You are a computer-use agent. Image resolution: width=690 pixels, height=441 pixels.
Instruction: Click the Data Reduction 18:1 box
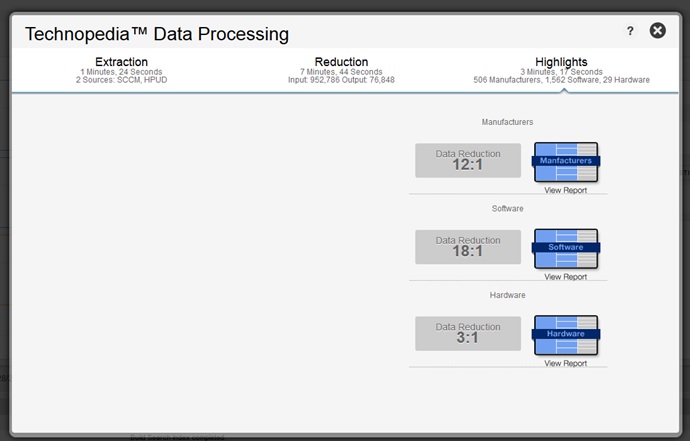[x=468, y=247]
